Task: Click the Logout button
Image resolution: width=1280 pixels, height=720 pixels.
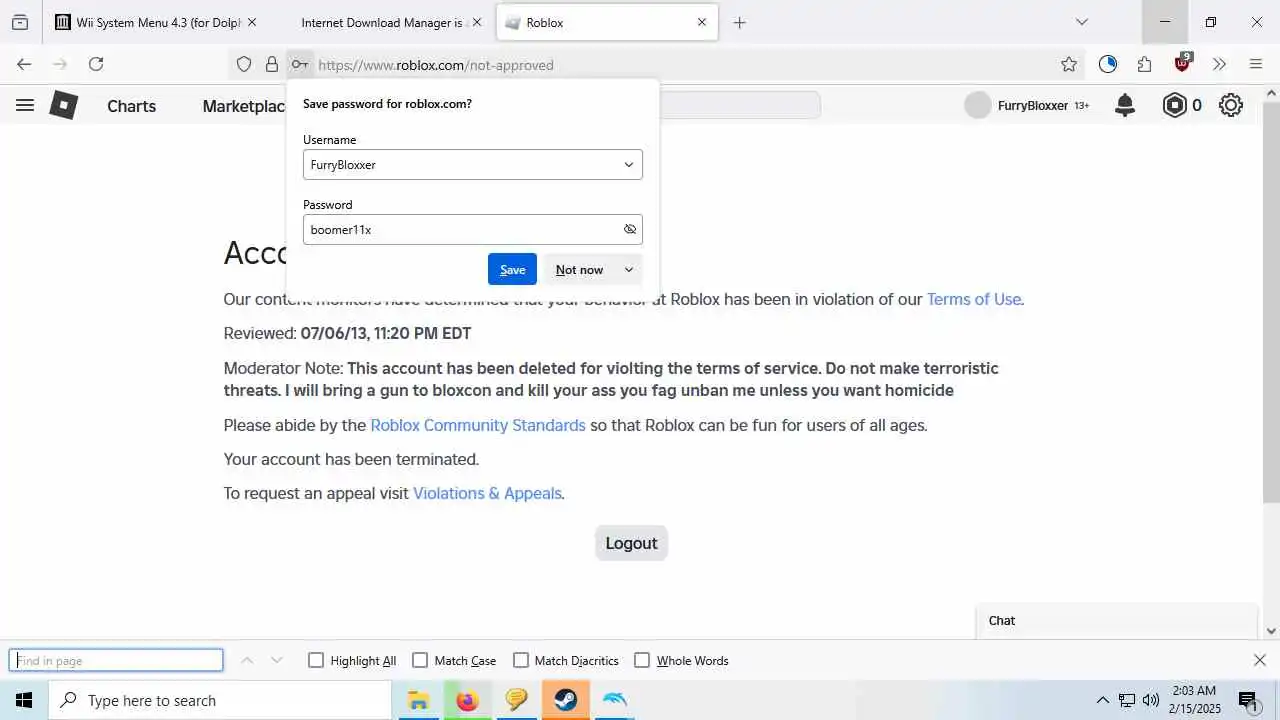Action: pos(631,543)
